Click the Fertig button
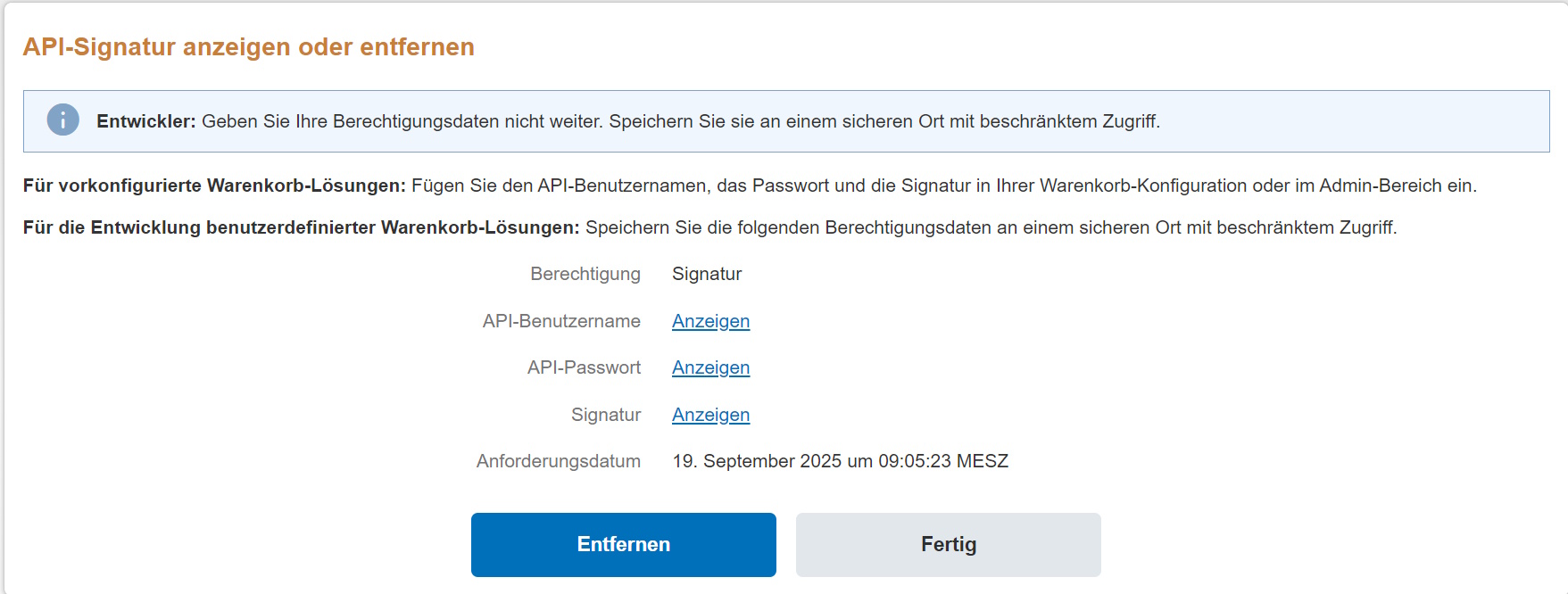The width and height of the screenshot is (1568, 594). [x=948, y=544]
